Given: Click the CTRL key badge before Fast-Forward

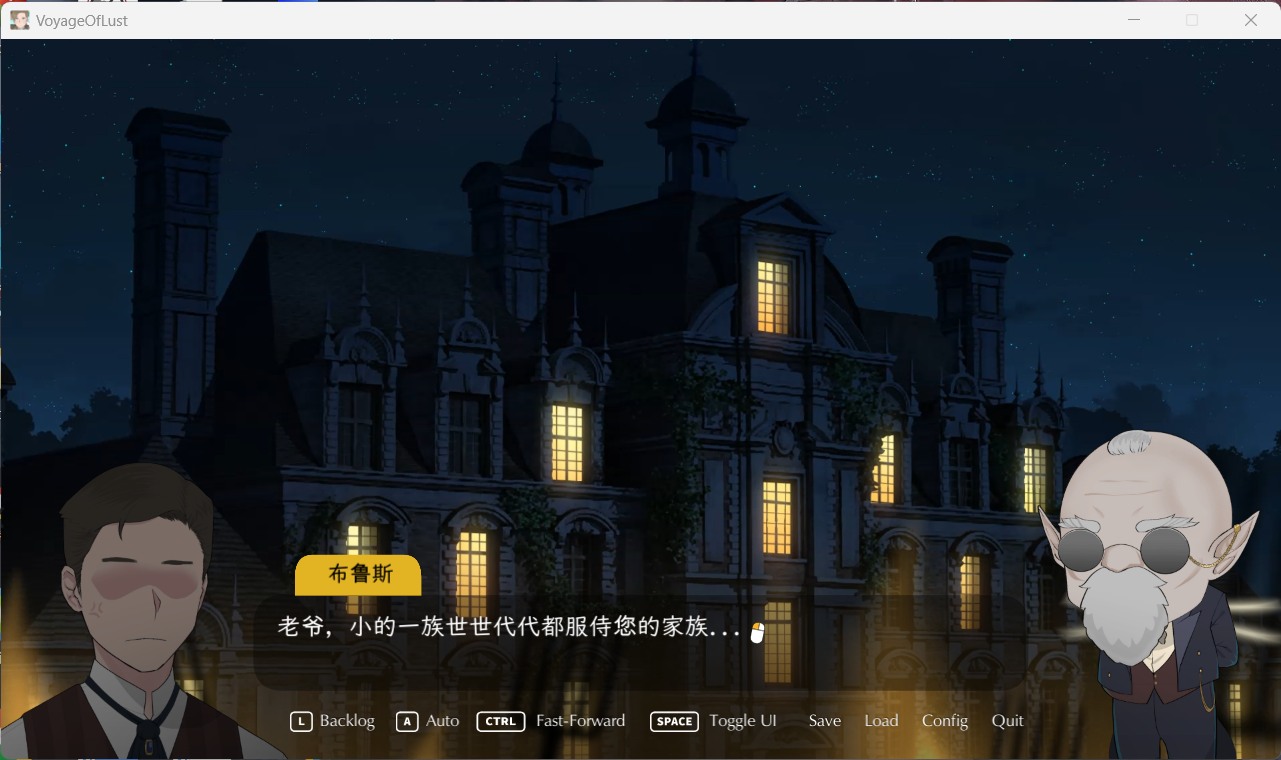Looking at the screenshot, I should pyautogui.click(x=500, y=721).
